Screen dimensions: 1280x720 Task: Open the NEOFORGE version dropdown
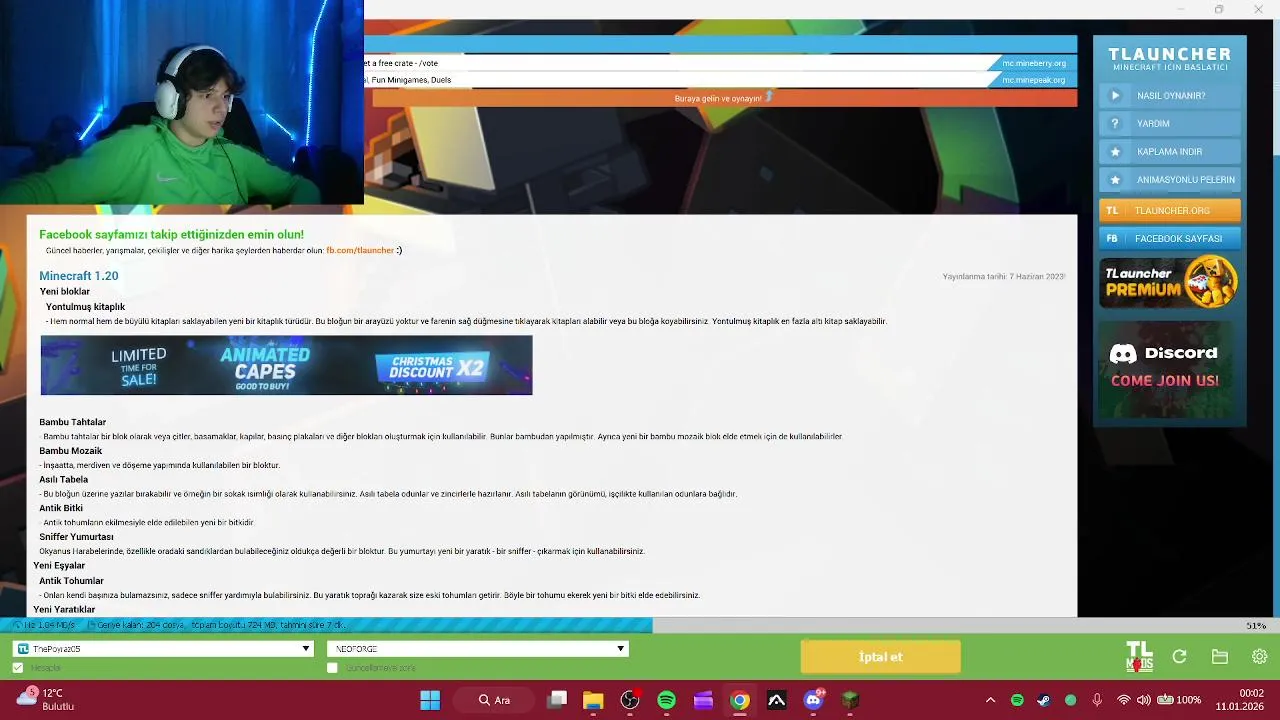477,649
